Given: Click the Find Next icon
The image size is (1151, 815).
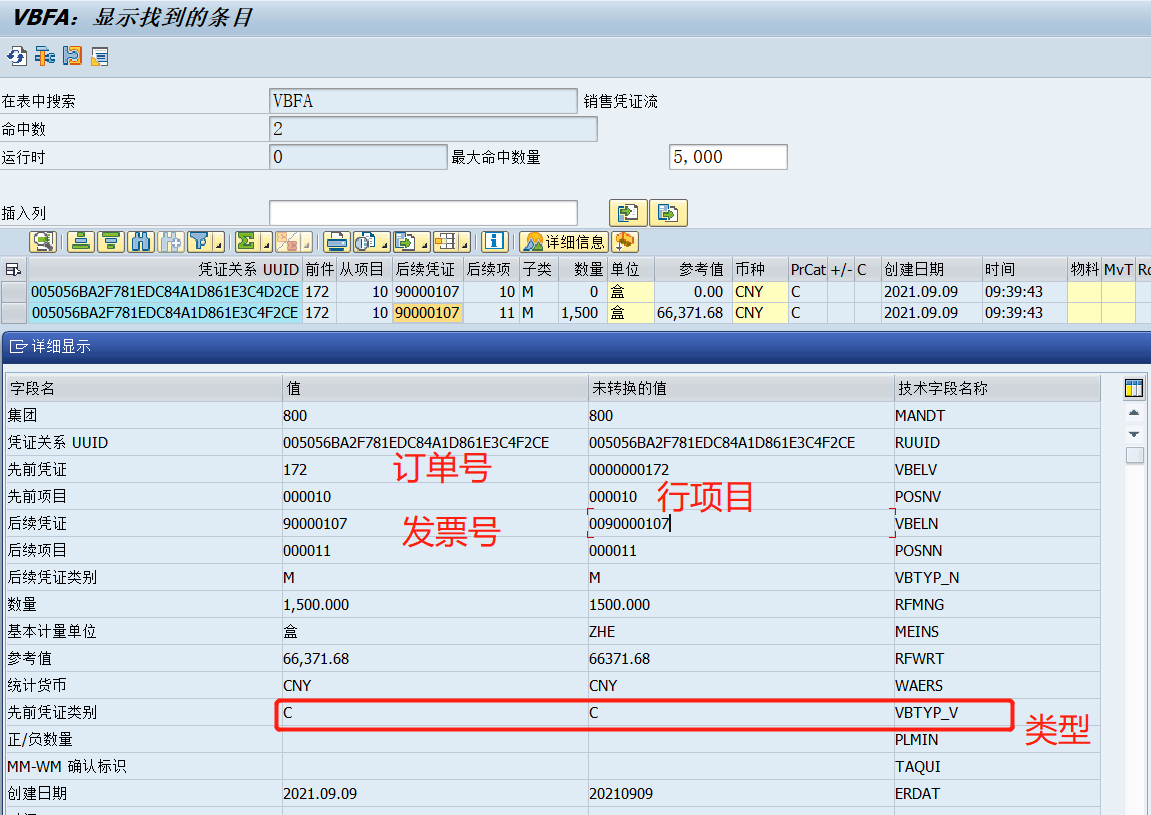Looking at the screenshot, I should (168, 241).
